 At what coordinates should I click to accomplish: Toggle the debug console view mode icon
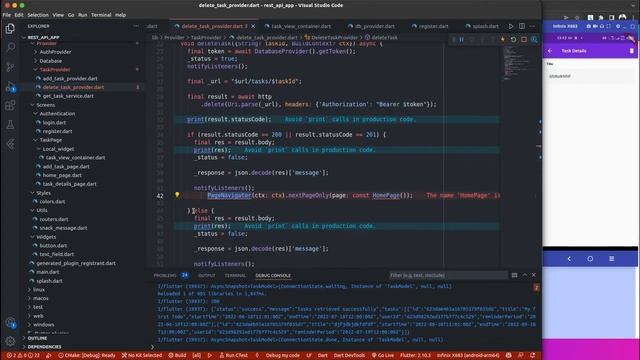(x=514, y=275)
